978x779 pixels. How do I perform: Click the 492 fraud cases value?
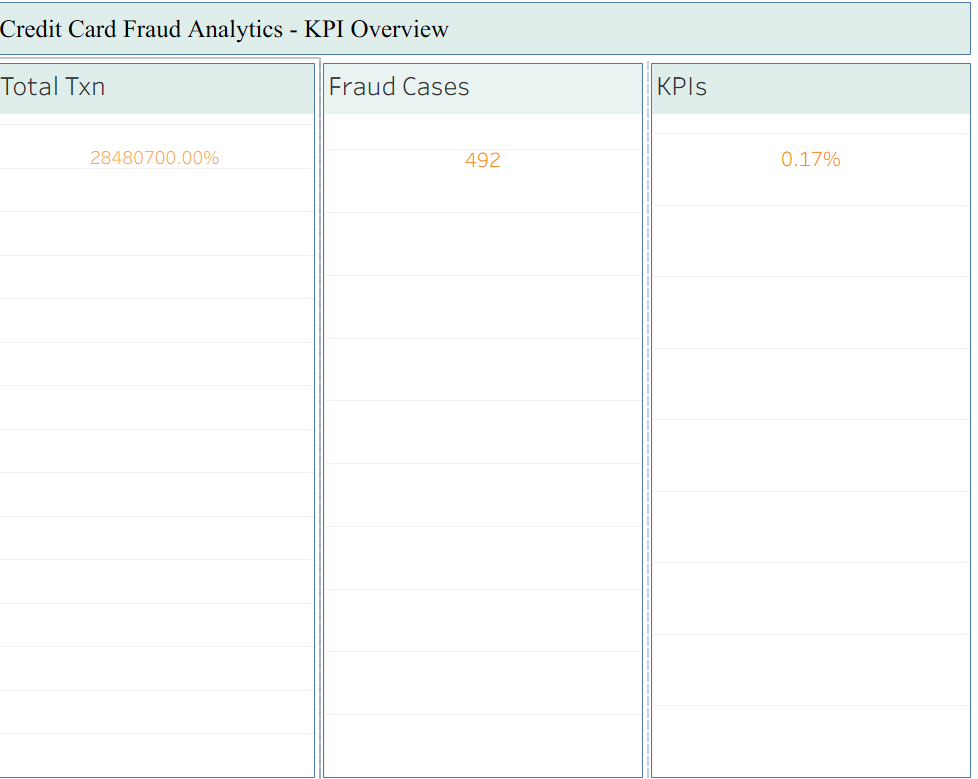point(483,160)
